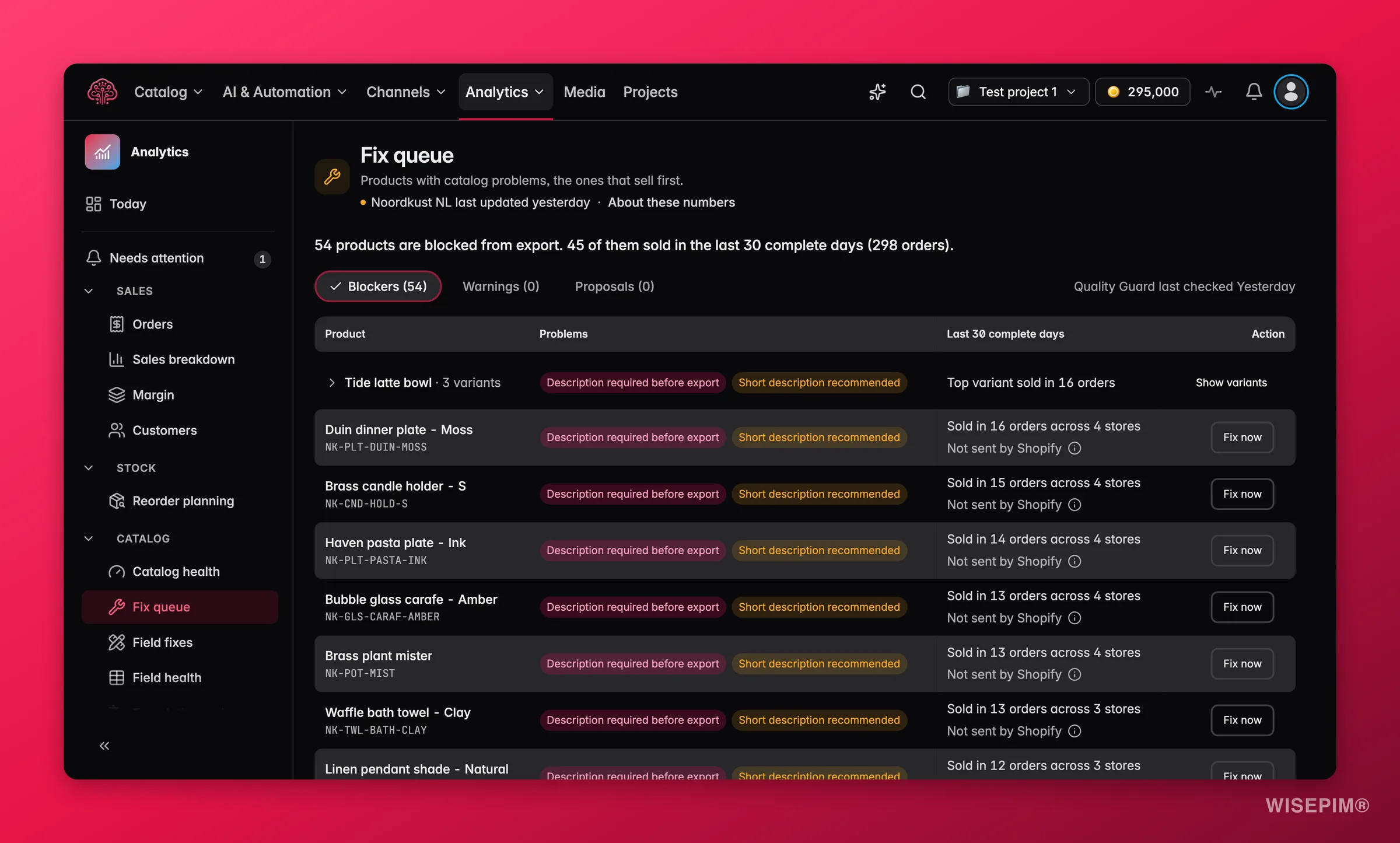1400x843 pixels.
Task: Collapse sidebar with double-chevron icon
Action: click(104, 746)
